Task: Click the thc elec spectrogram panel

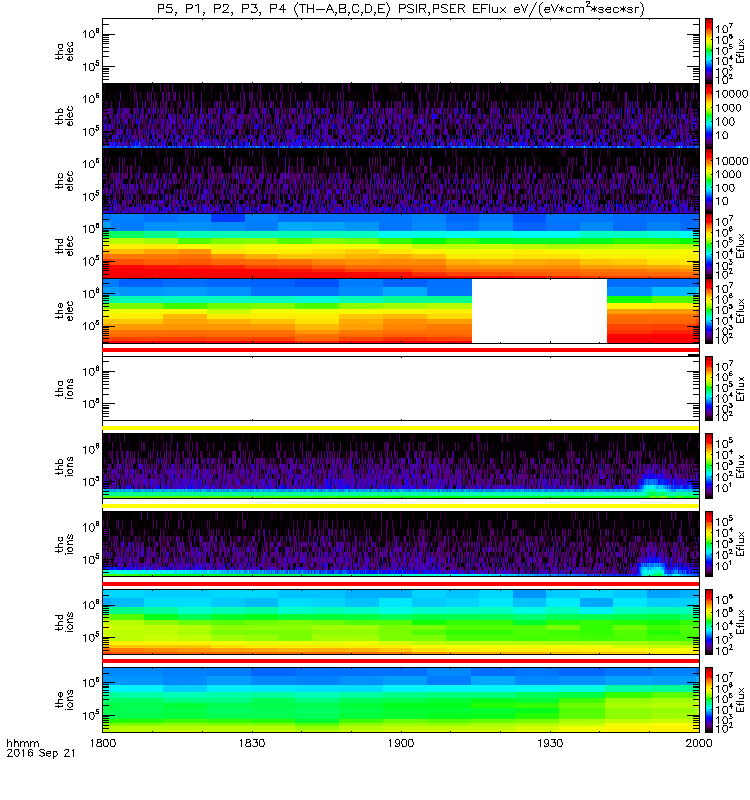Action: tap(401, 181)
